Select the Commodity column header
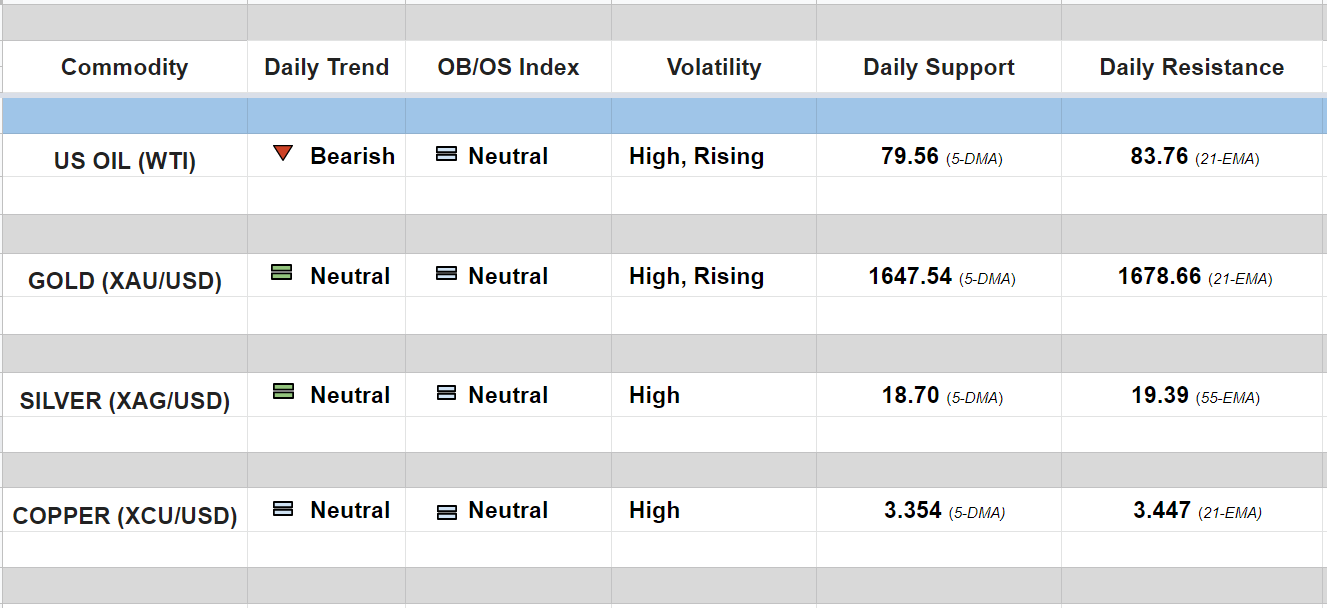This screenshot has height=608, width=1327. 124,68
